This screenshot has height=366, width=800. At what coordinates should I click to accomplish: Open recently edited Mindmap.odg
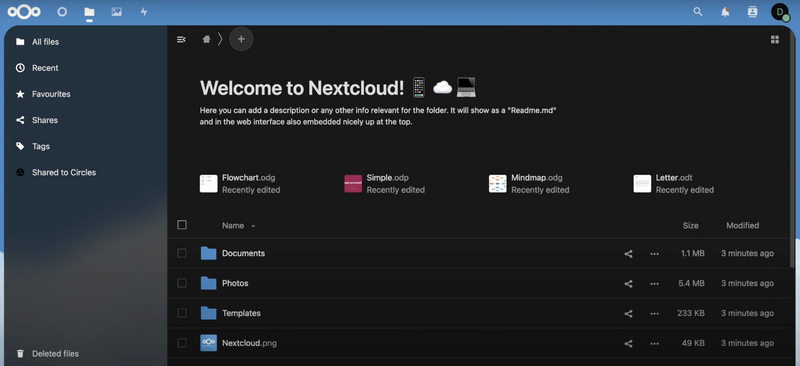coord(529,184)
